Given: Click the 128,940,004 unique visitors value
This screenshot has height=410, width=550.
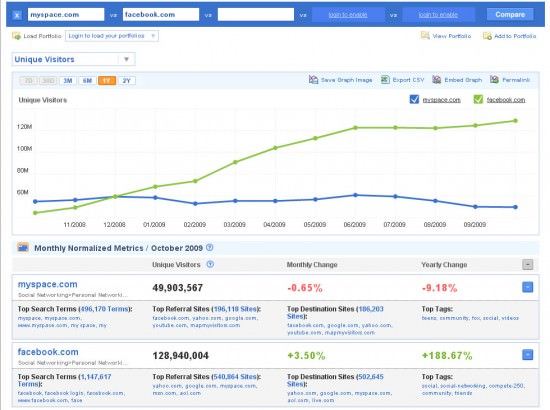Looking at the screenshot, I should (x=181, y=356).
